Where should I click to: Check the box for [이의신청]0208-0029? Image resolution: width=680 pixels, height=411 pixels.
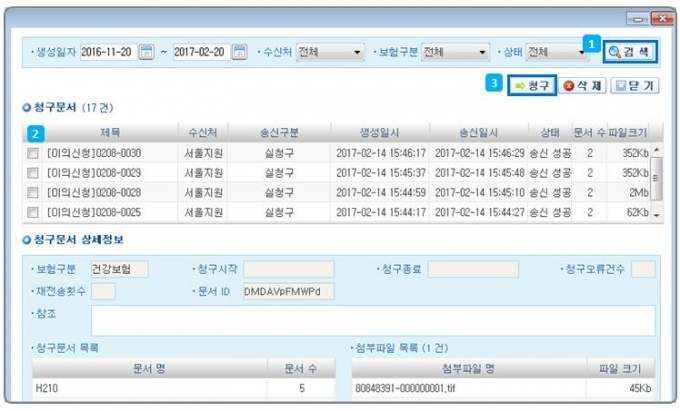[34, 172]
